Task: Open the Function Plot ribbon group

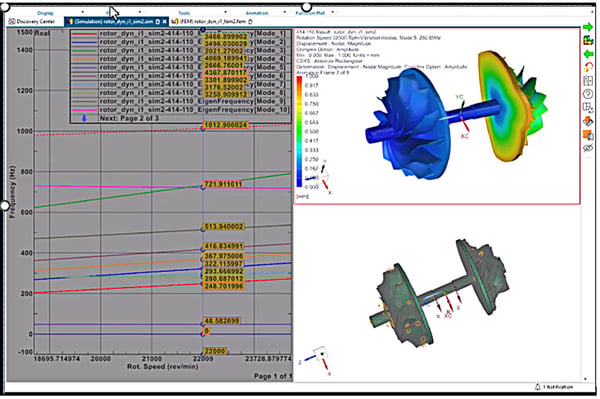Action: click(310, 13)
